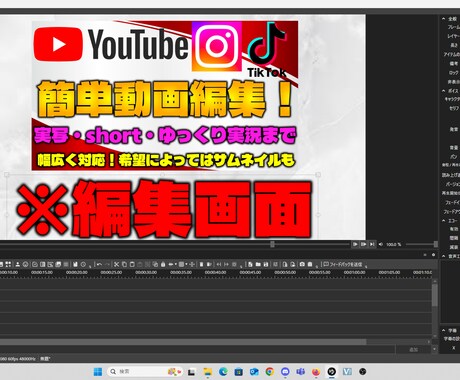Viewport: 460px width, 380px height.
Task: Paste with the clipboard icon next to copy
Action: click(132, 264)
